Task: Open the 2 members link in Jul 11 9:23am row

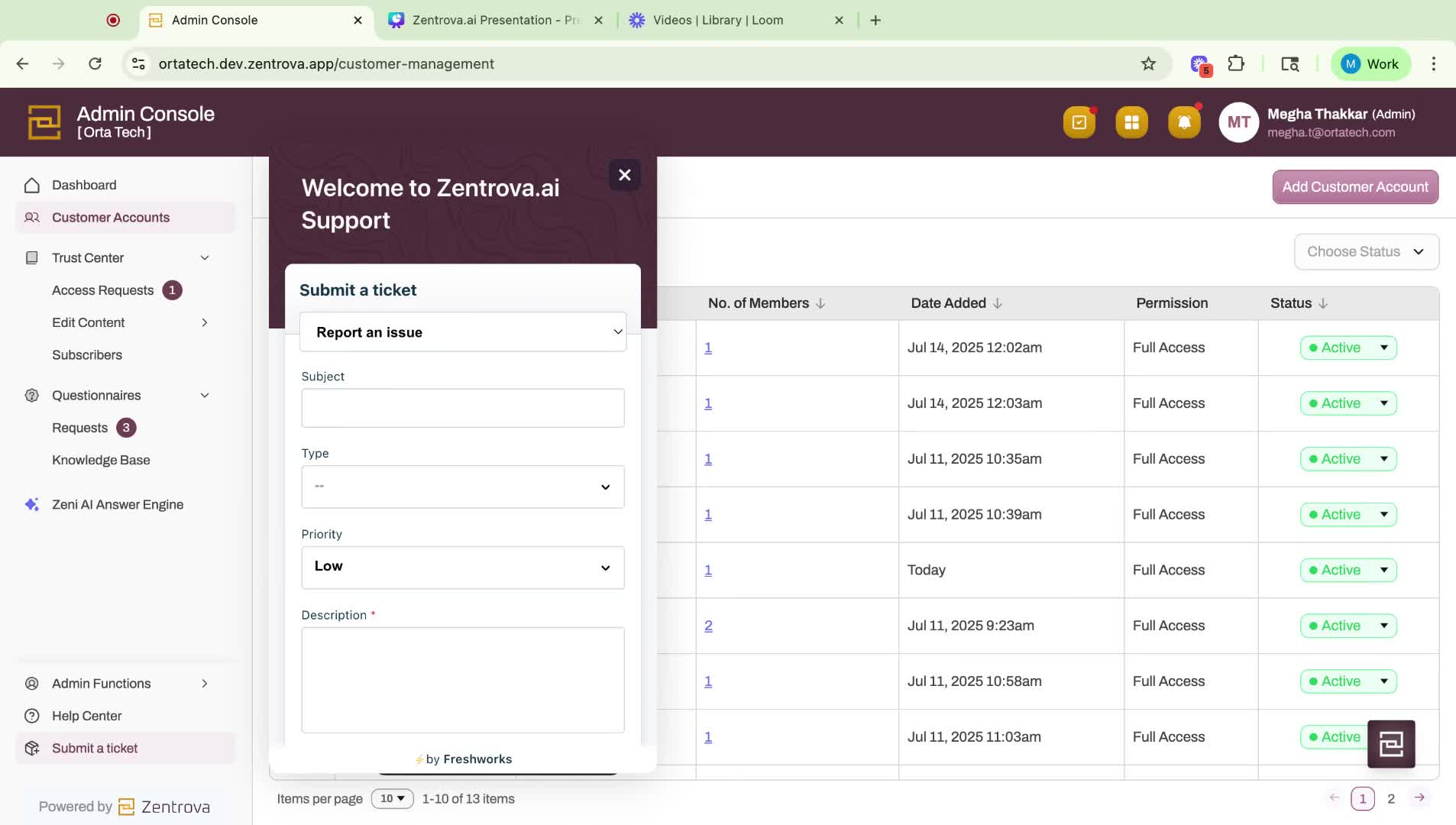Action: click(708, 626)
